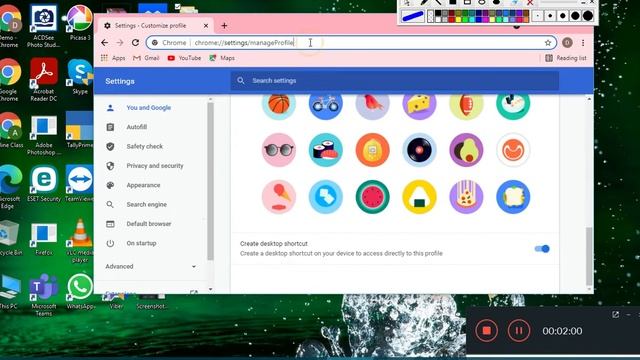Pick the onigiri rice ball avatar
Viewport: 640px width, 360px height.
419,197
